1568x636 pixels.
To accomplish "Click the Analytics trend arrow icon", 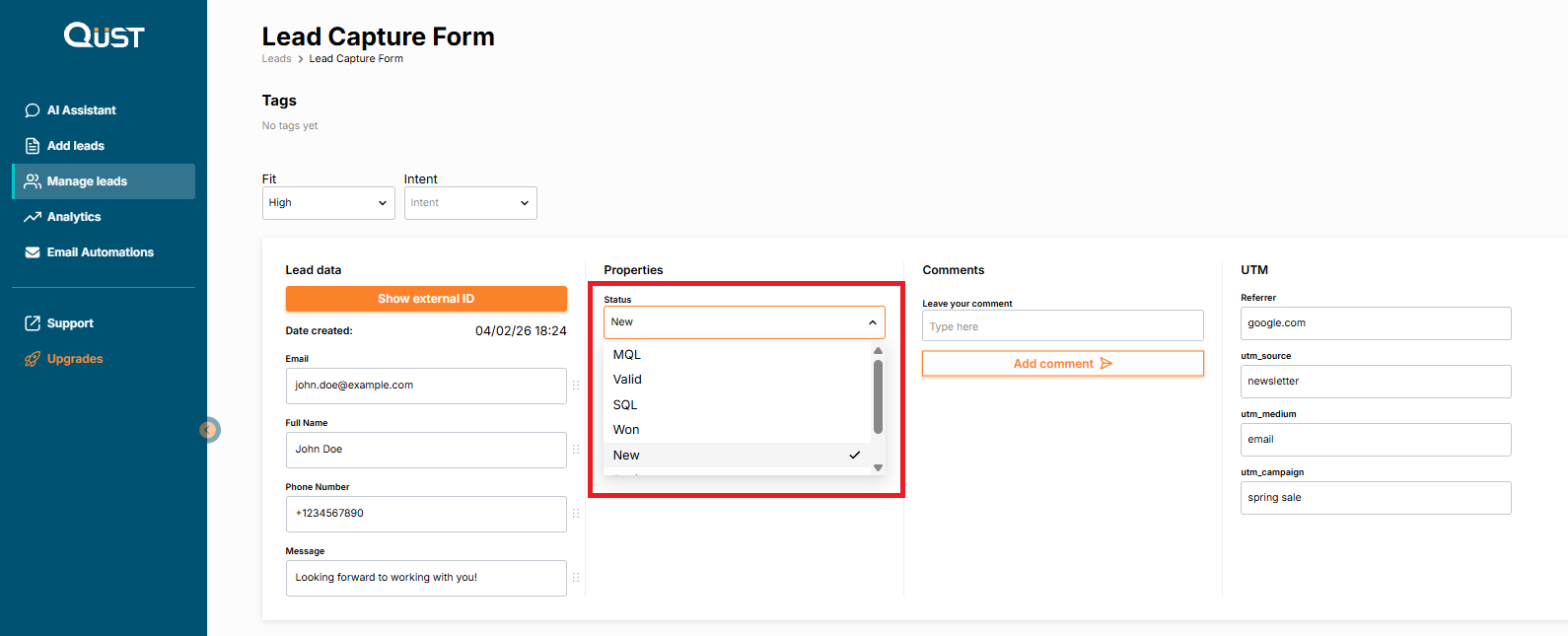I will point(33,217).
